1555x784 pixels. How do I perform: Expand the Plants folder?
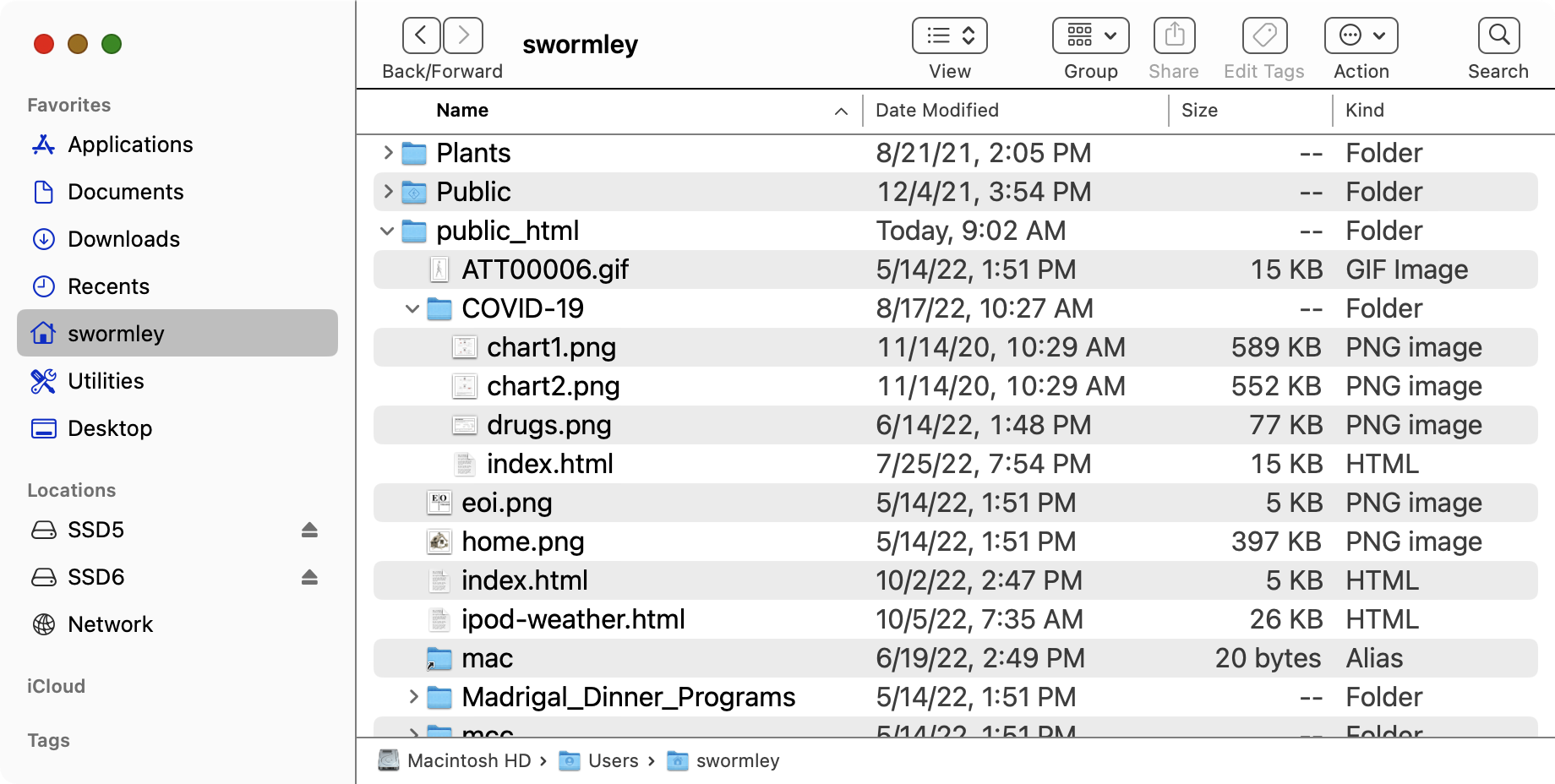[388, 153]
